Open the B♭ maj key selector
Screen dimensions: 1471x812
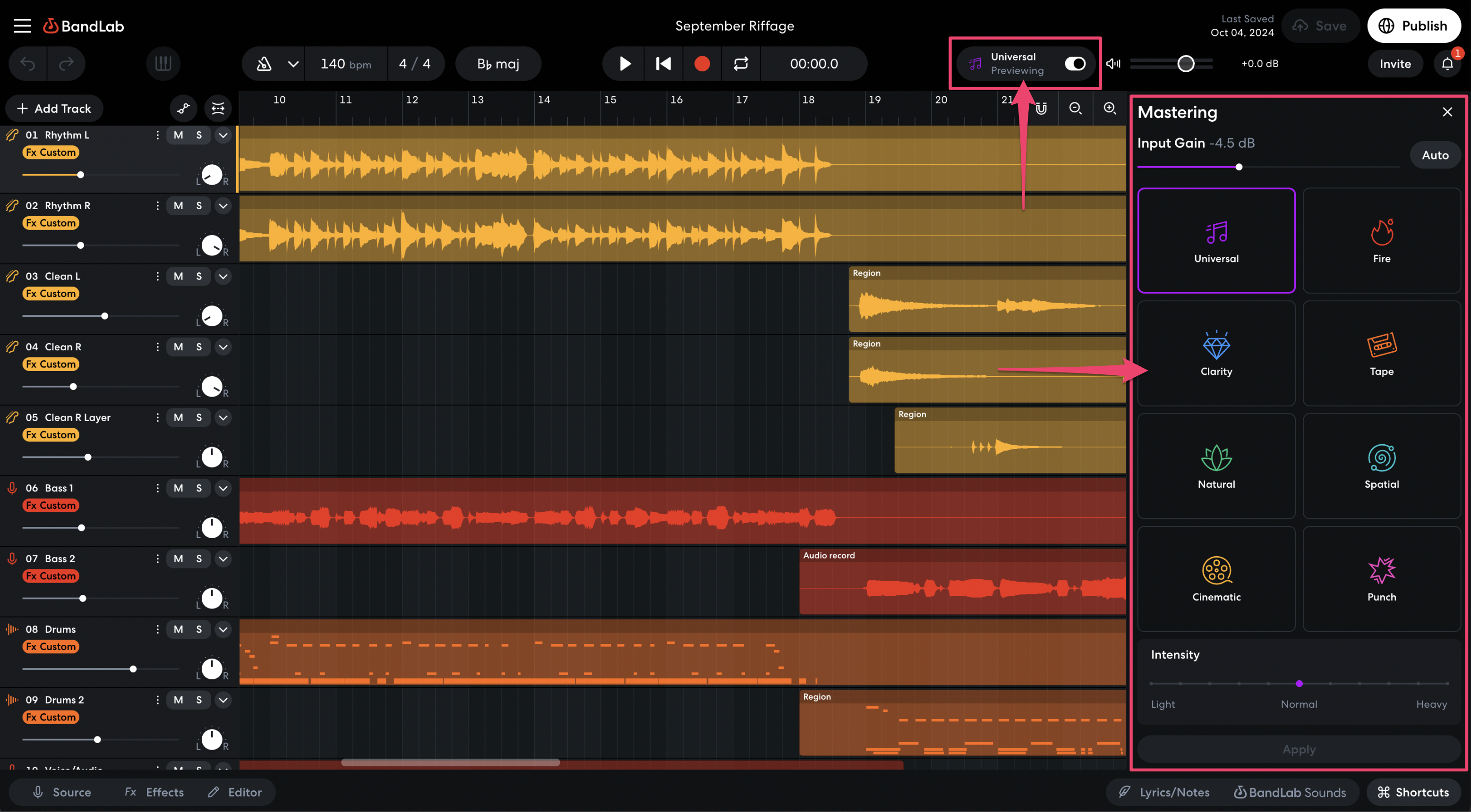pos(498,64)
